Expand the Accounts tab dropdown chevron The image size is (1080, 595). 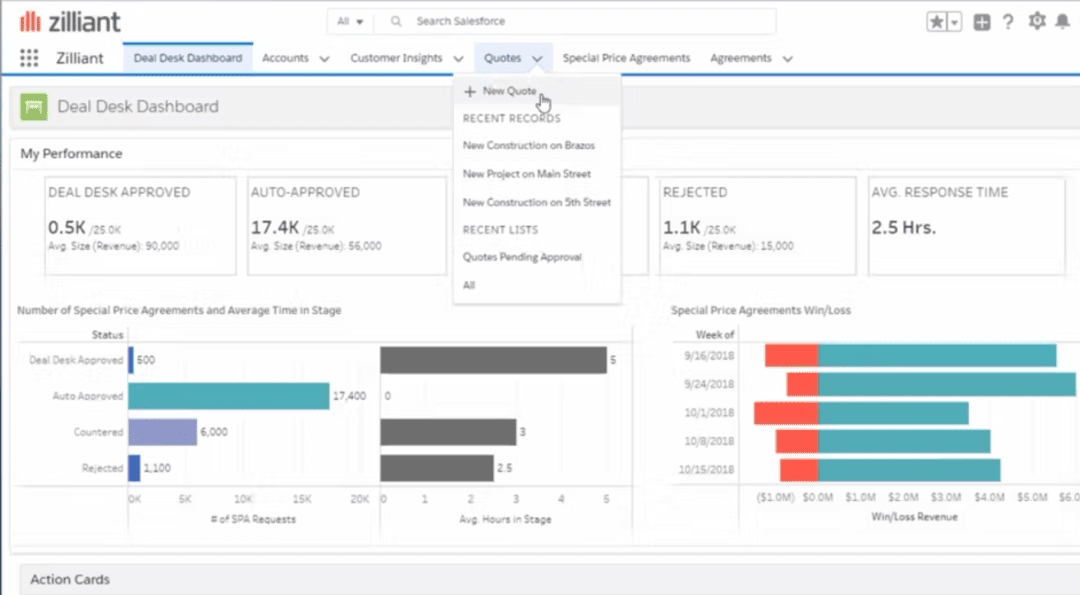[325, 59]
